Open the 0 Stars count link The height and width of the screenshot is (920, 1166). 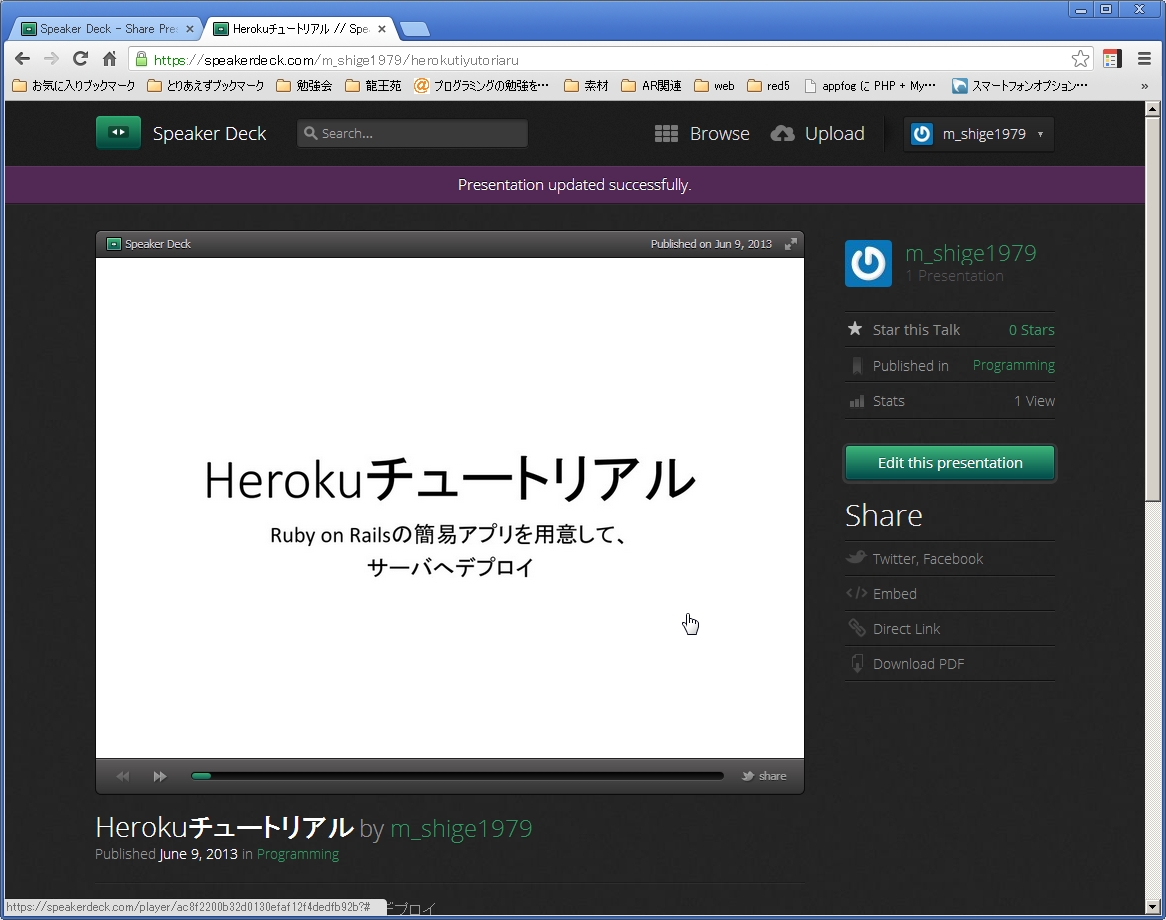pyautogui.click(x=1031, y=330)
